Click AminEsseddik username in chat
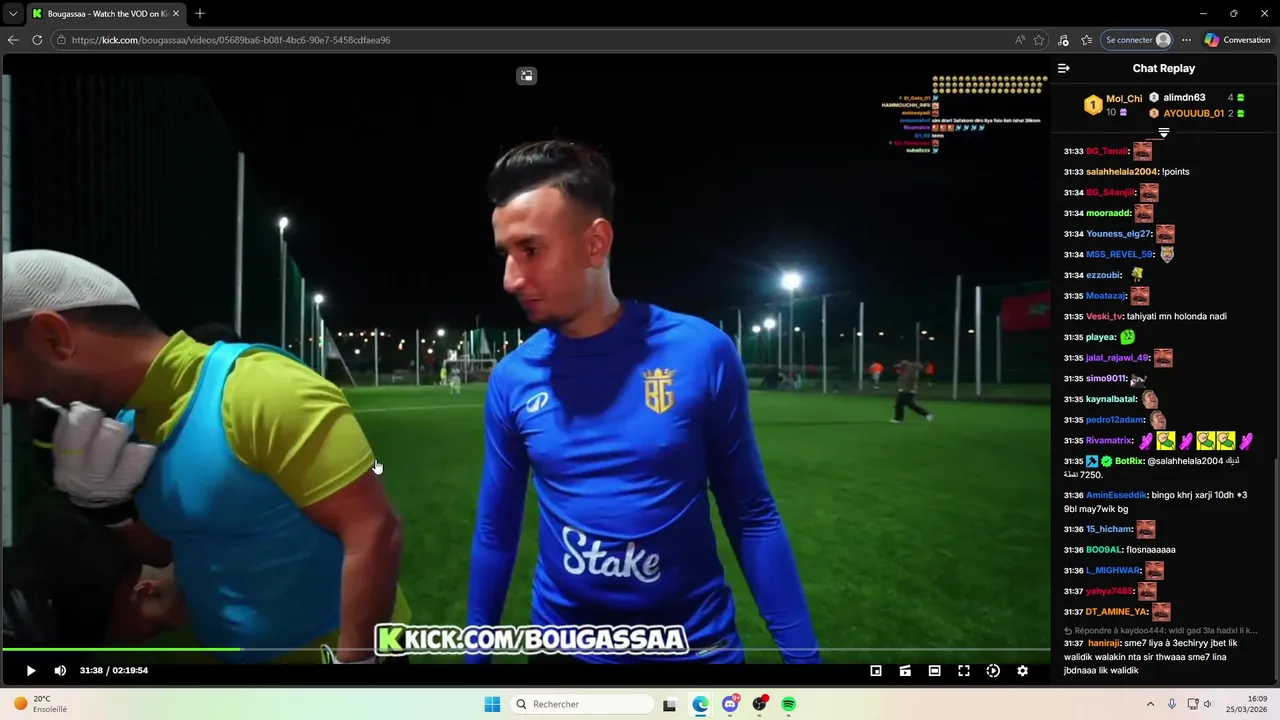 click(x=1116, y=495)
